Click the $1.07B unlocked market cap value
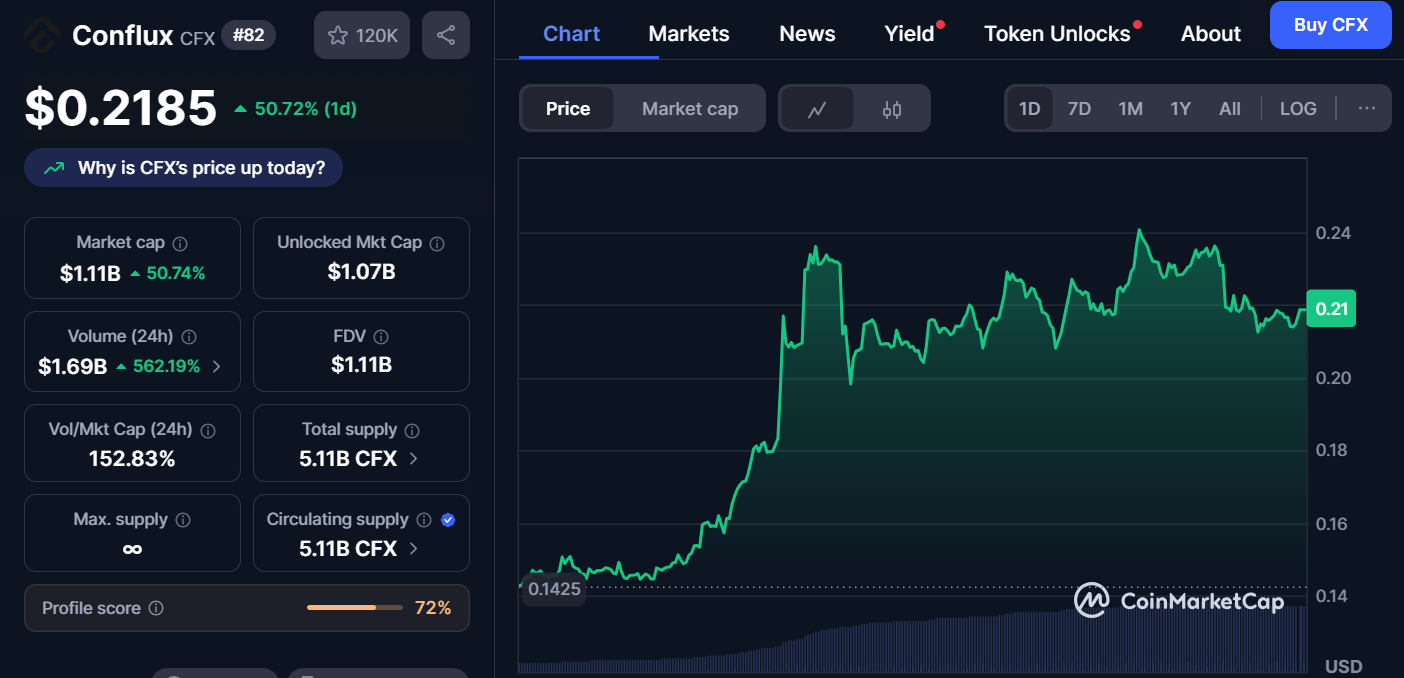Image resolution: width=1404 pixels, height=678 pixels. [361, 271]
